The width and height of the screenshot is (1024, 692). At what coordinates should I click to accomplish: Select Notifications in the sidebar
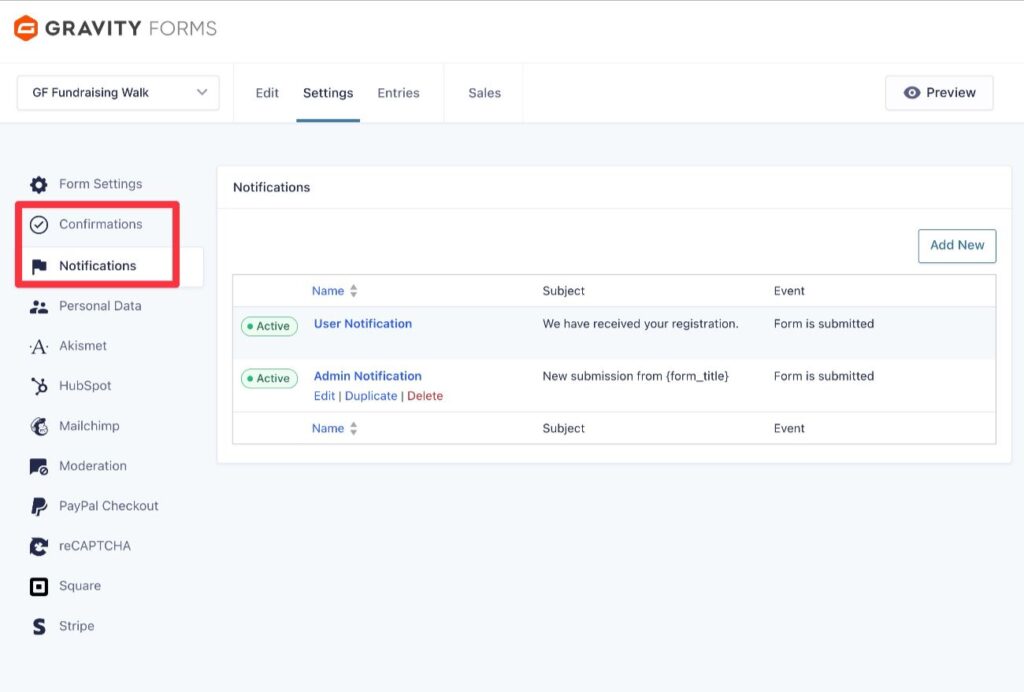[x=98, y=266]
